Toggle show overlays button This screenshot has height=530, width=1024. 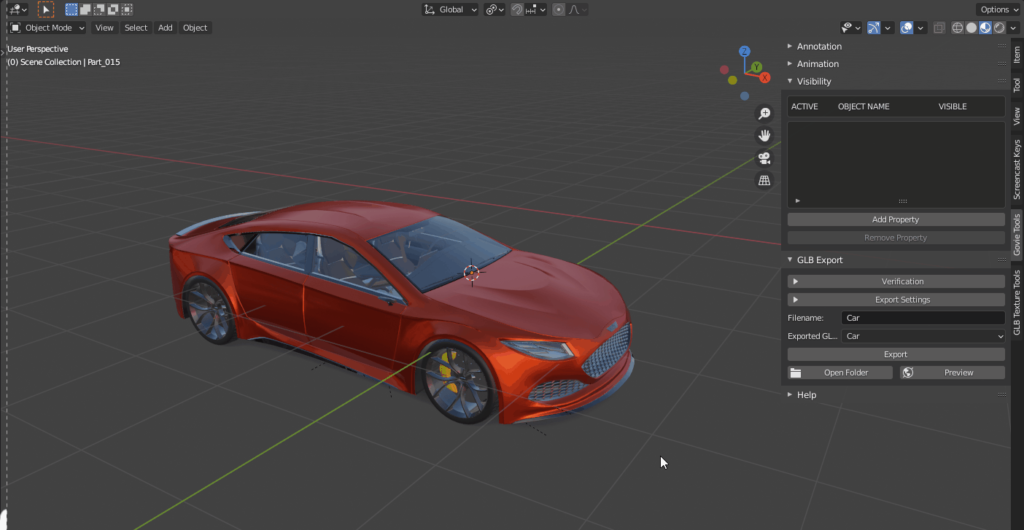pyautogui.click(x=907, y=28)
